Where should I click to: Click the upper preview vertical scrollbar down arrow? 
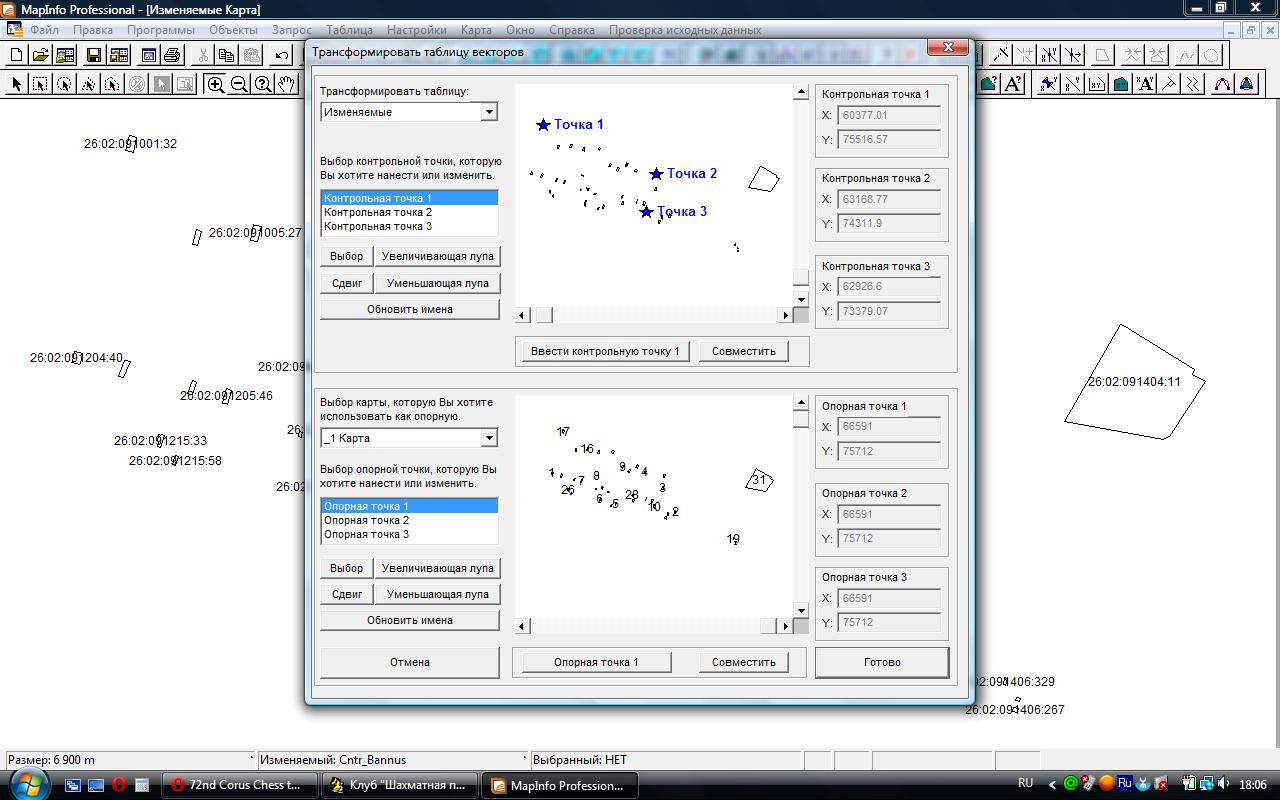tap(801, 299)
